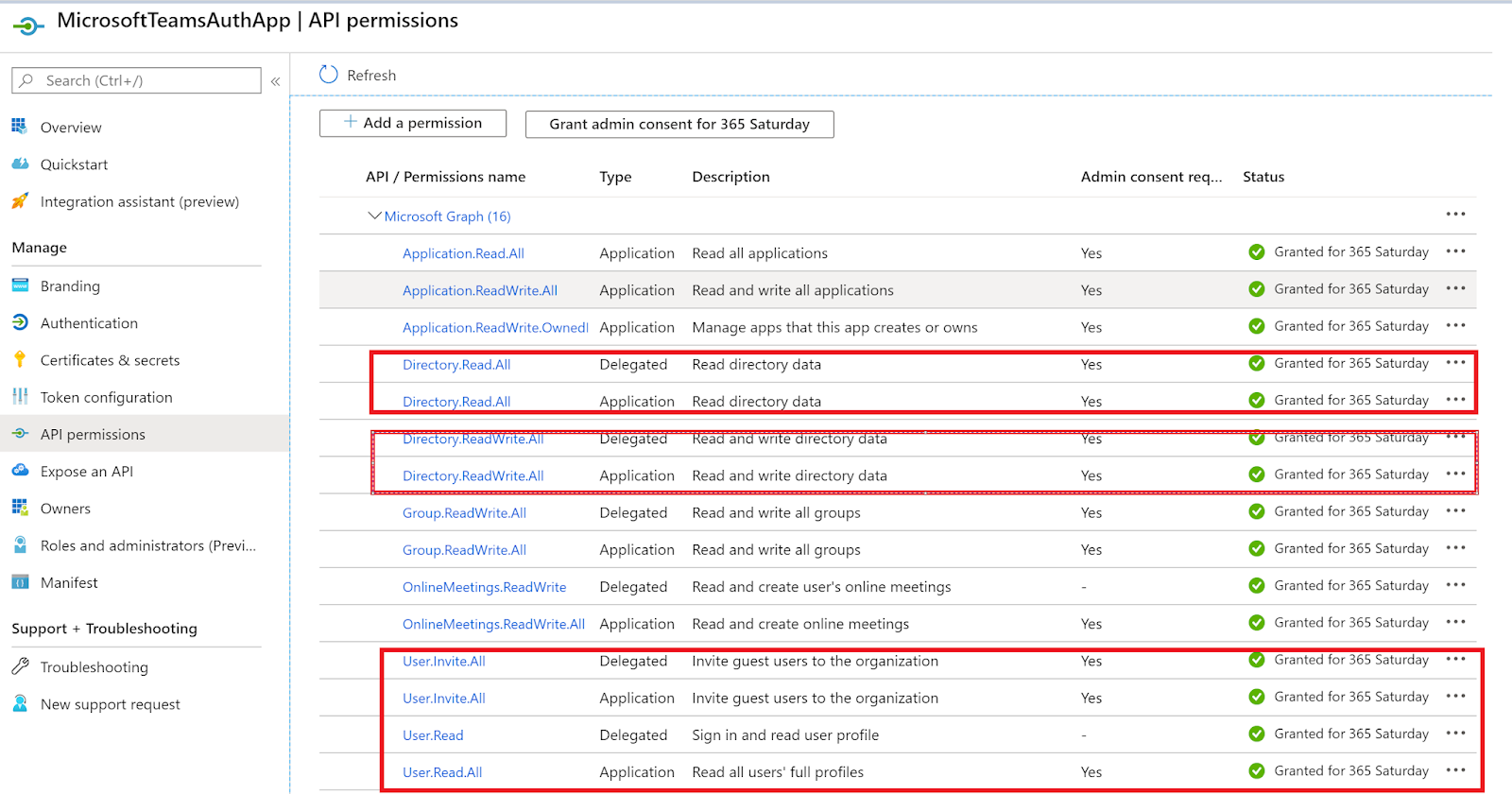The image size is (1512, 794).
Task: Click the Quickstart cloud icon
Action: pos(20,164)
